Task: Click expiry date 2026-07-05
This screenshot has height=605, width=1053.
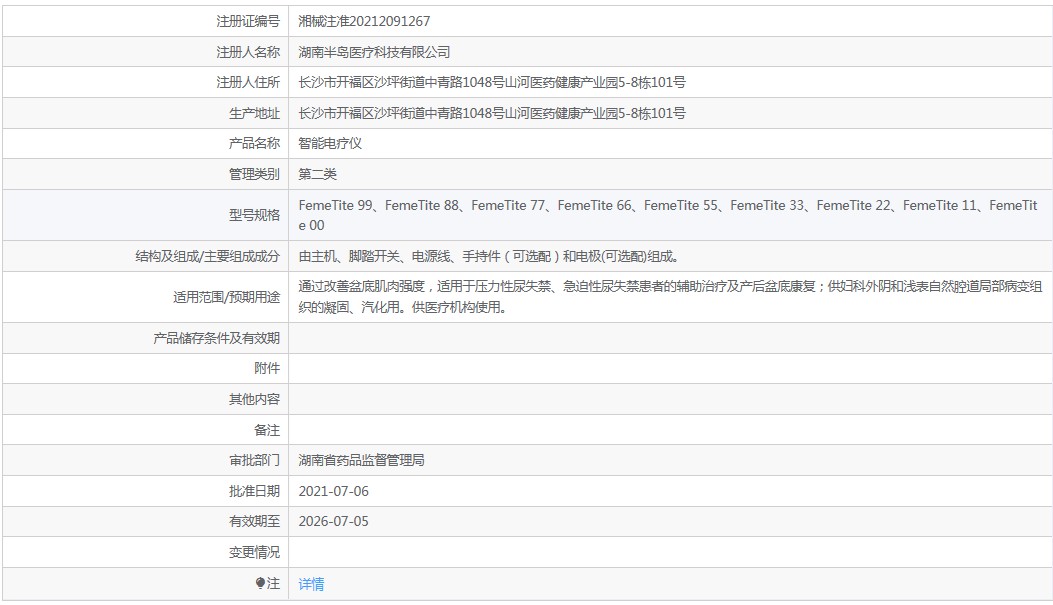Action: (334, 522)
